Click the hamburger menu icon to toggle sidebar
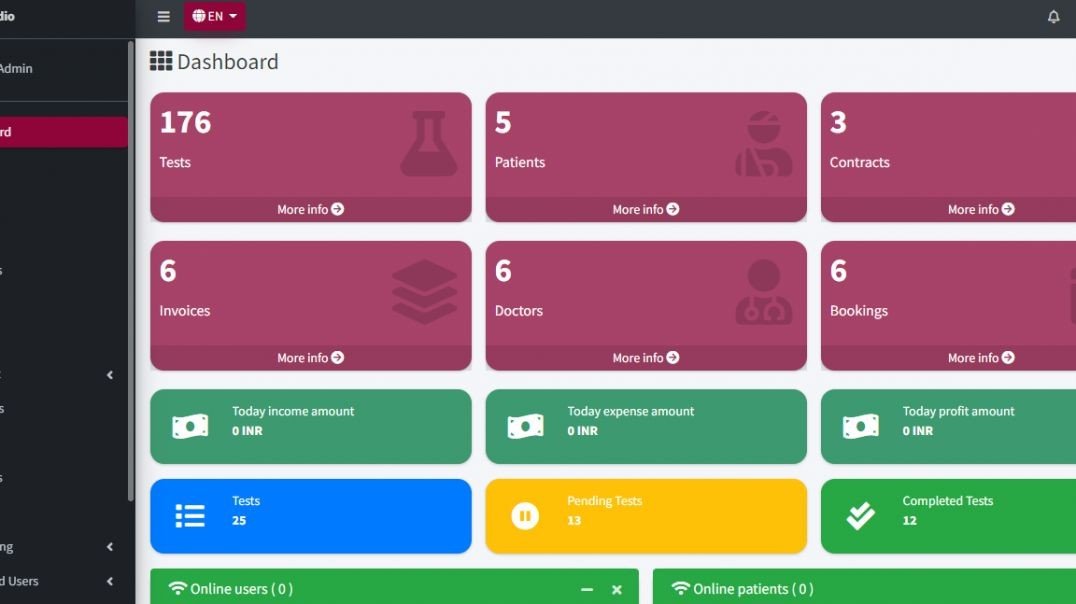Screen dimensions: 1076x604 (163, 16)
